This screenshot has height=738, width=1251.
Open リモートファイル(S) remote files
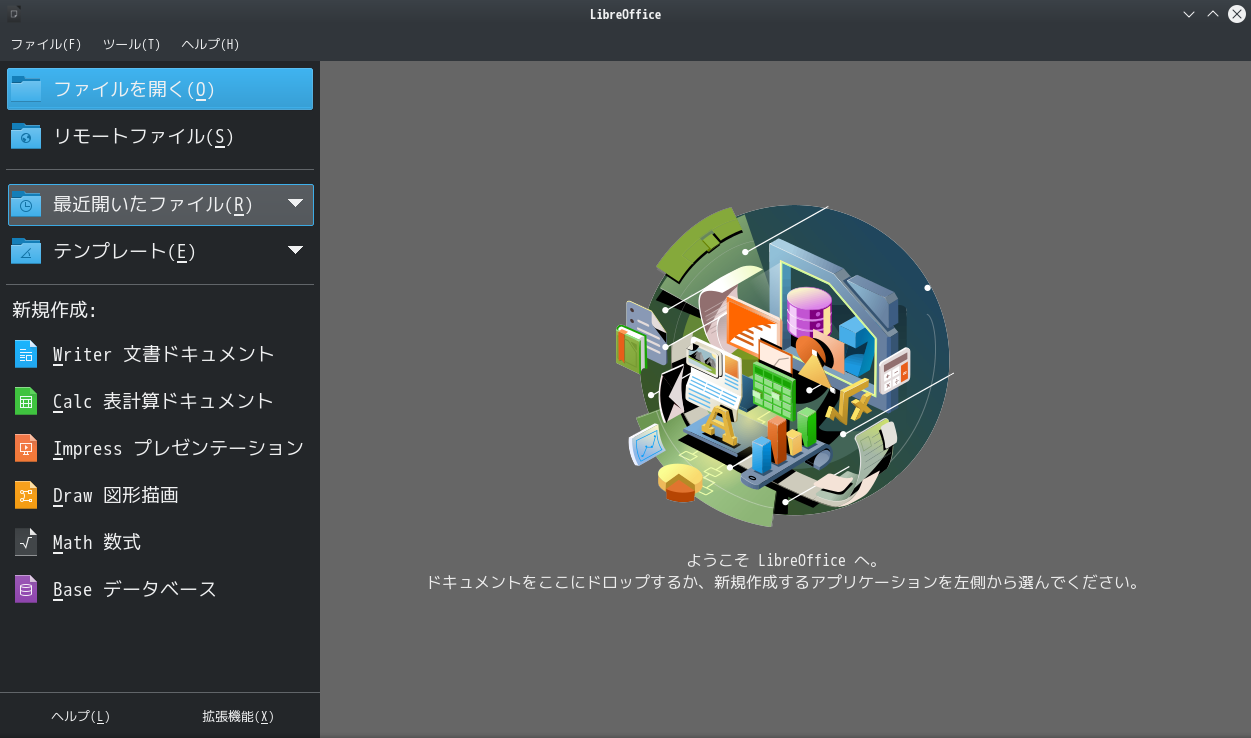pos(160,136)
